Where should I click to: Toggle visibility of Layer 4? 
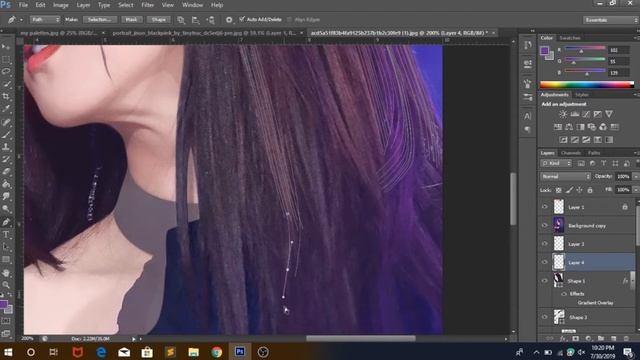click(x=544, y=262)
